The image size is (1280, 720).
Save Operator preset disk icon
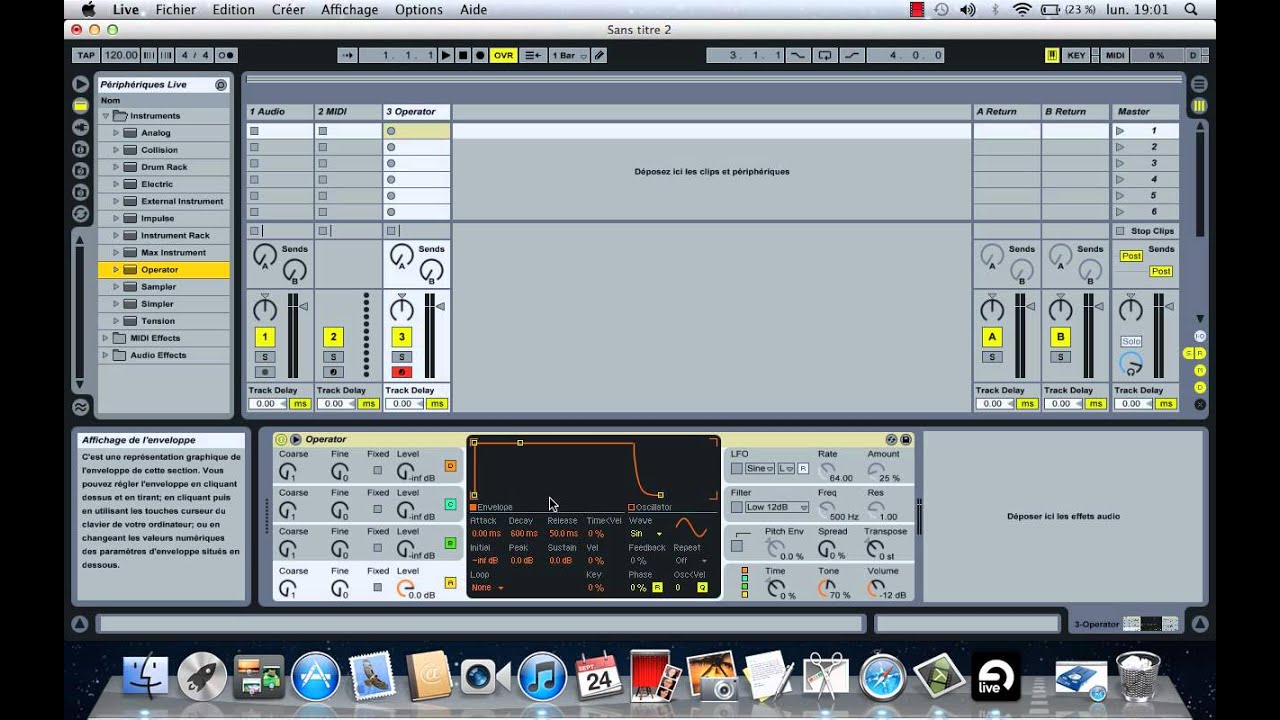pyautogui.click(x=906, y=439)
